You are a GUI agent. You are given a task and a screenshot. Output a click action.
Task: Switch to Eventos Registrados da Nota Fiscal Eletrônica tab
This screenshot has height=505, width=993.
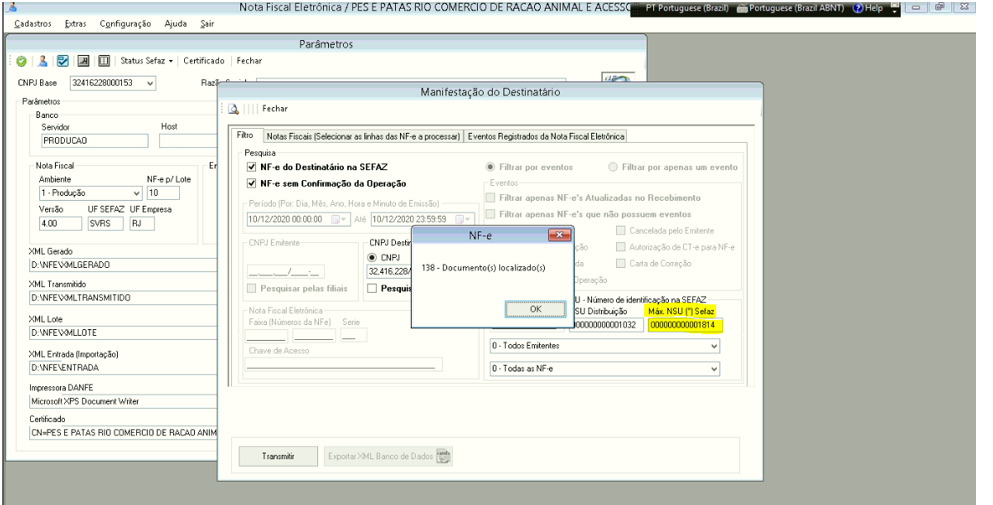(546, 136)
